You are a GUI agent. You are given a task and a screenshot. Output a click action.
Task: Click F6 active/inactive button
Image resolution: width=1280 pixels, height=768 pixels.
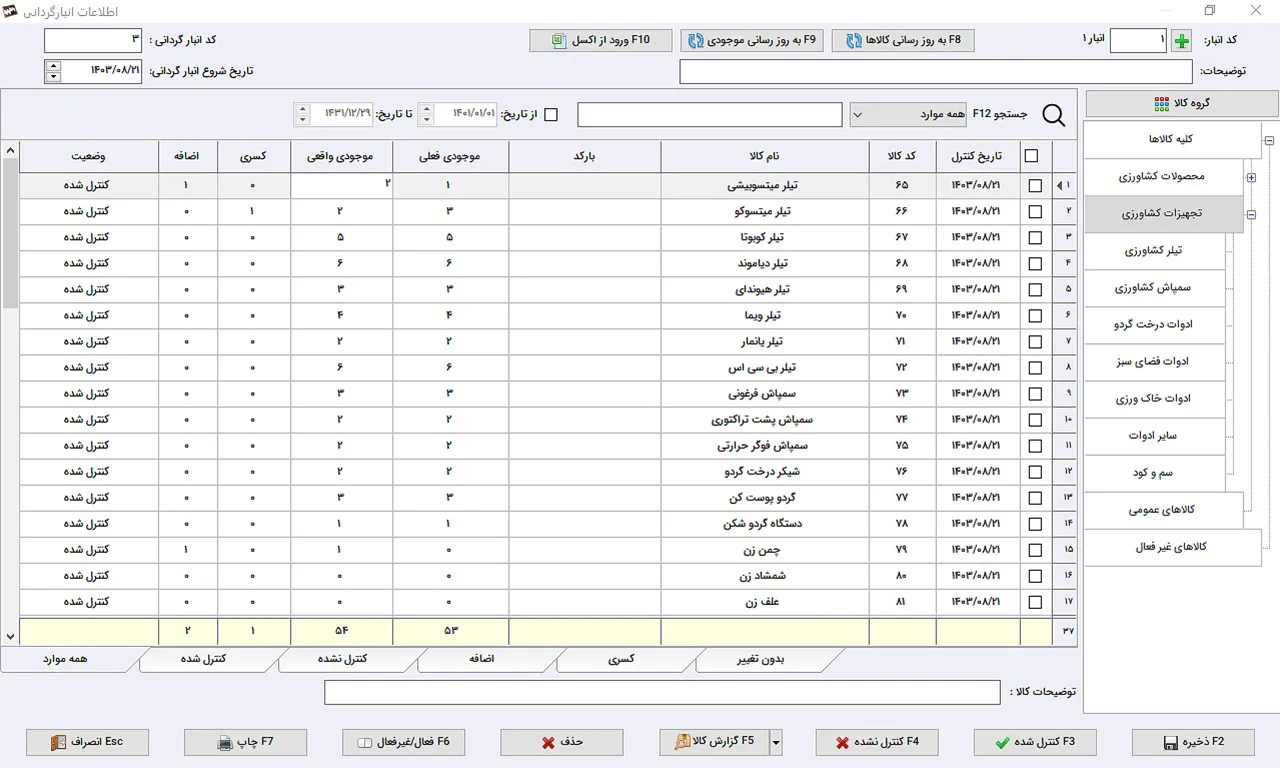point(403,742)
